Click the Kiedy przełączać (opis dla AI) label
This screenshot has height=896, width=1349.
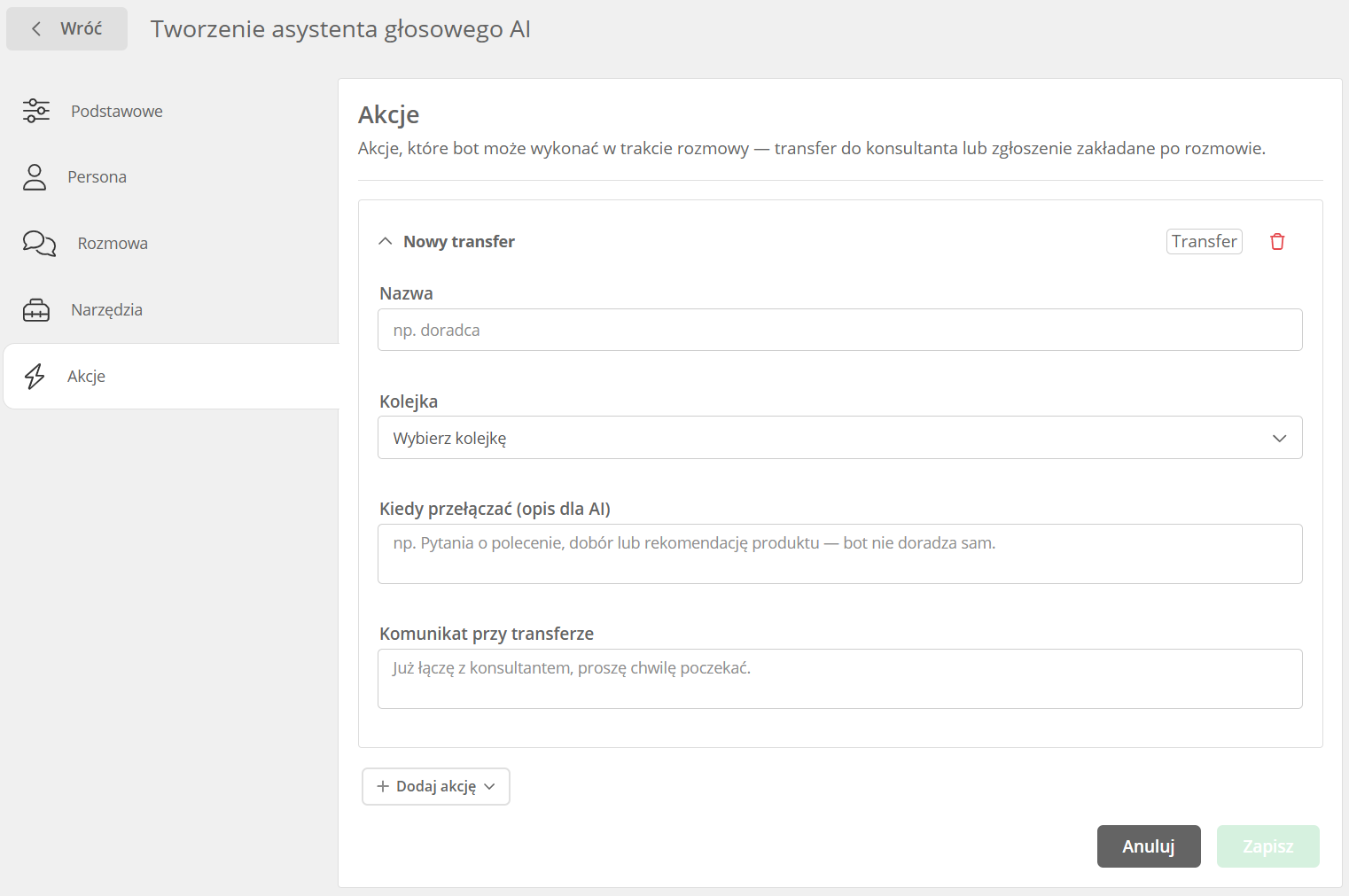(495, 509)
